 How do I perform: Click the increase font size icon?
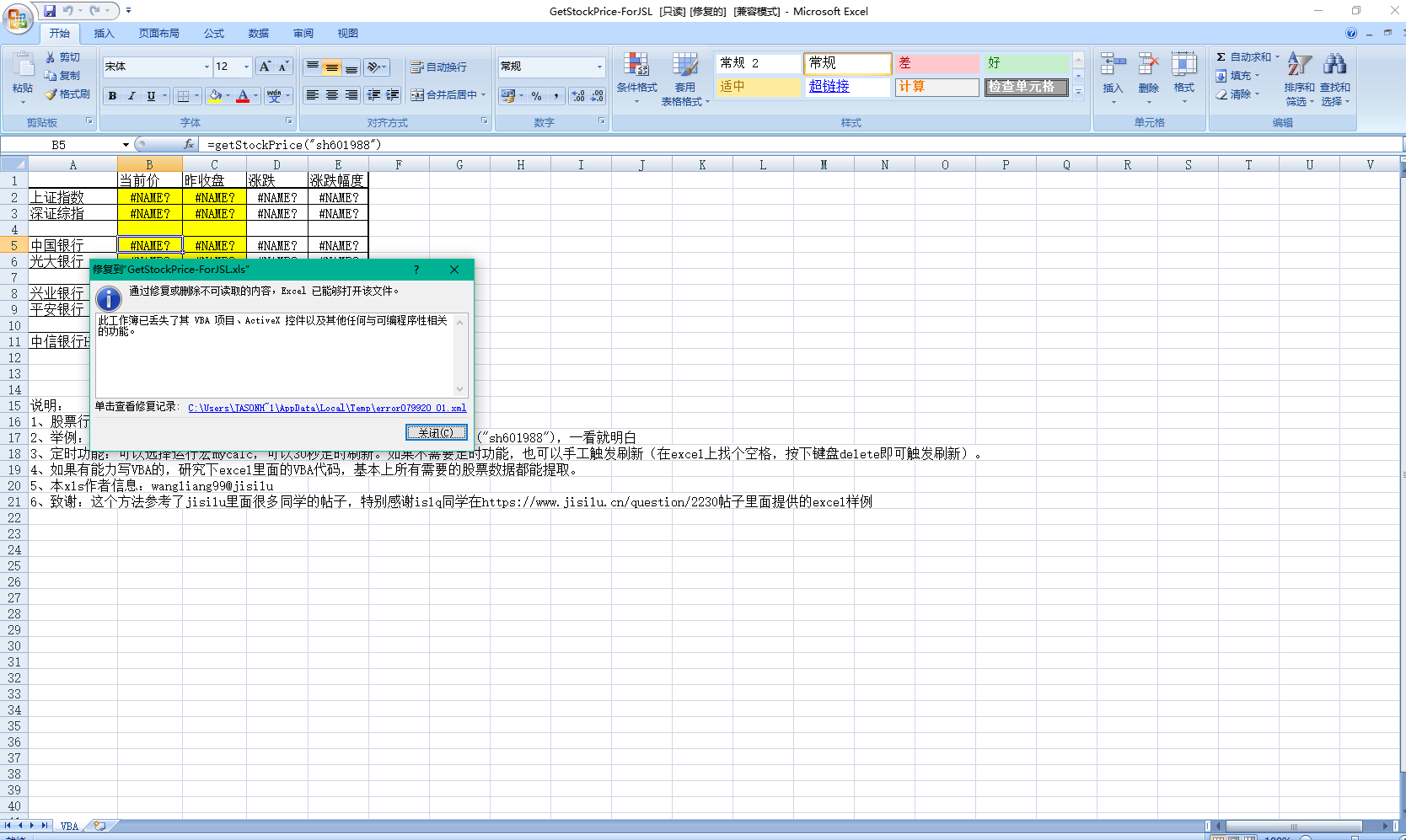(265, 67)
